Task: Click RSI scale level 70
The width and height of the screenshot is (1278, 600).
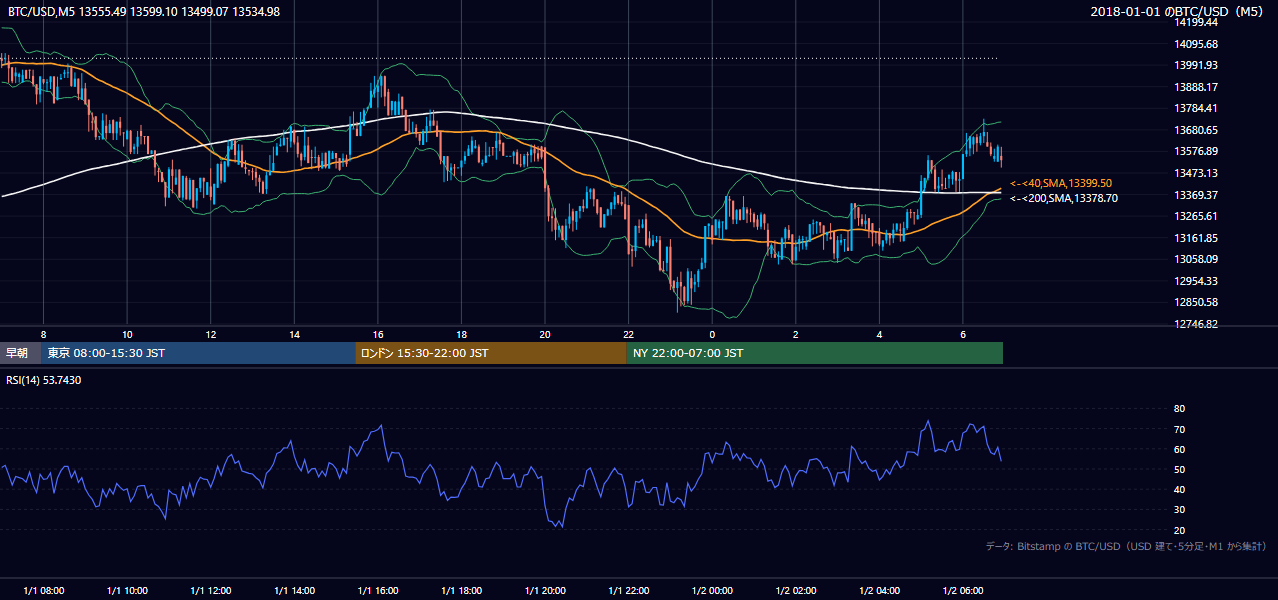Action: pyautogui.click(x=1179, y=429)
